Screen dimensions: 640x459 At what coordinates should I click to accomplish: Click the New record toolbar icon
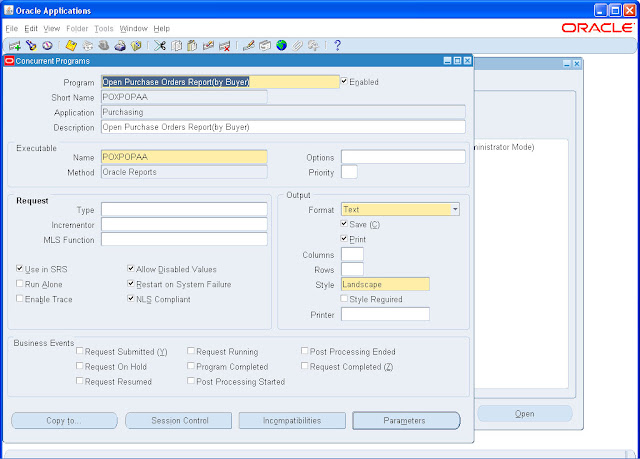pyautogui.click(x=15, y=46)
